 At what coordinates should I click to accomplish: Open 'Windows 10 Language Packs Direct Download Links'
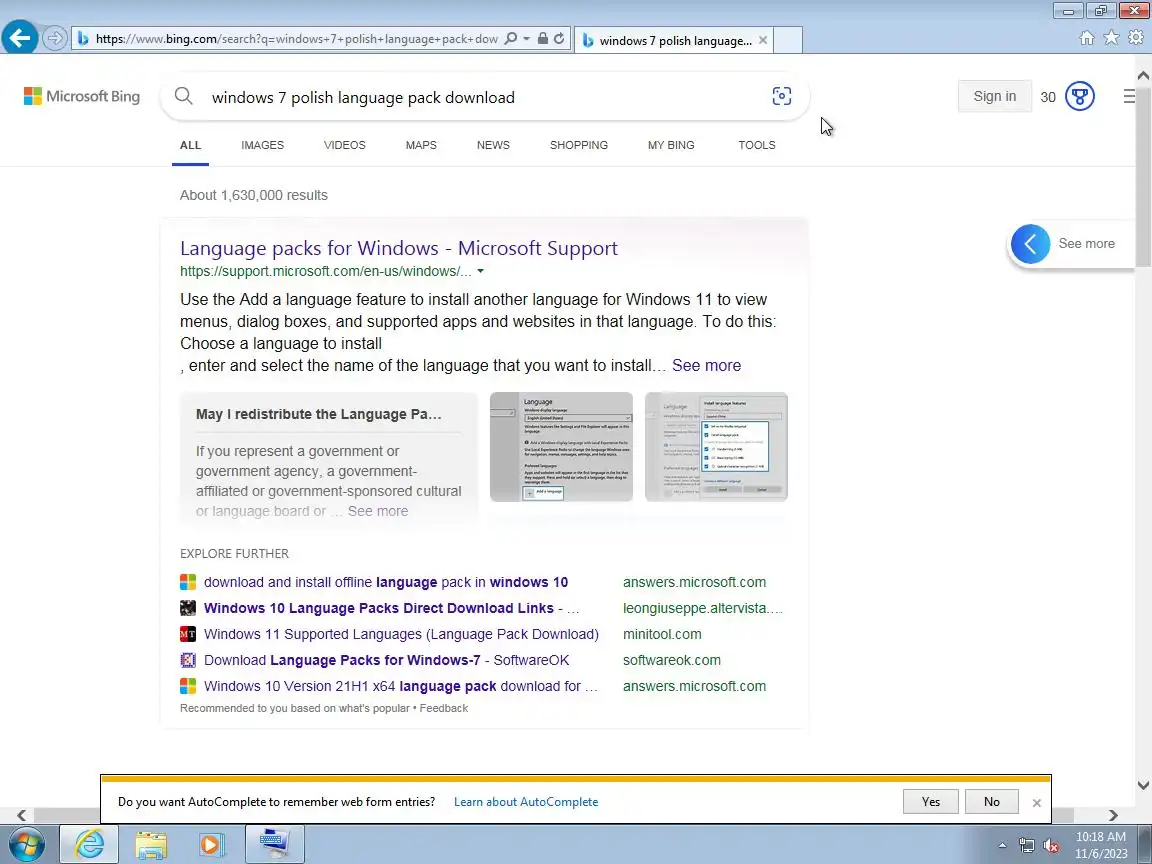tap(392, 608)
